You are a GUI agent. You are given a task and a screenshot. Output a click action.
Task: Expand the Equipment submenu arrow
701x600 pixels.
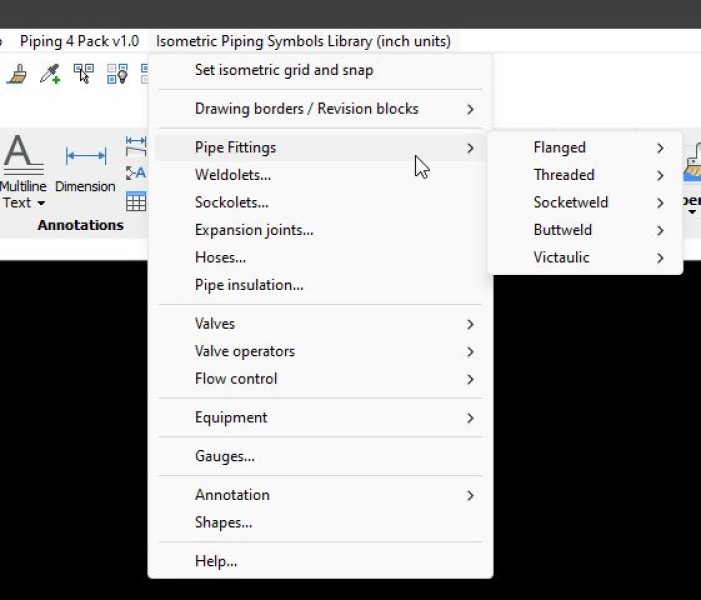(470, 418)
